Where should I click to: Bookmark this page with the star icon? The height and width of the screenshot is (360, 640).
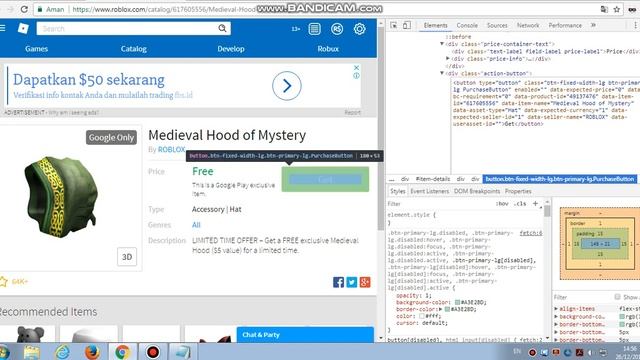point(617,9)
